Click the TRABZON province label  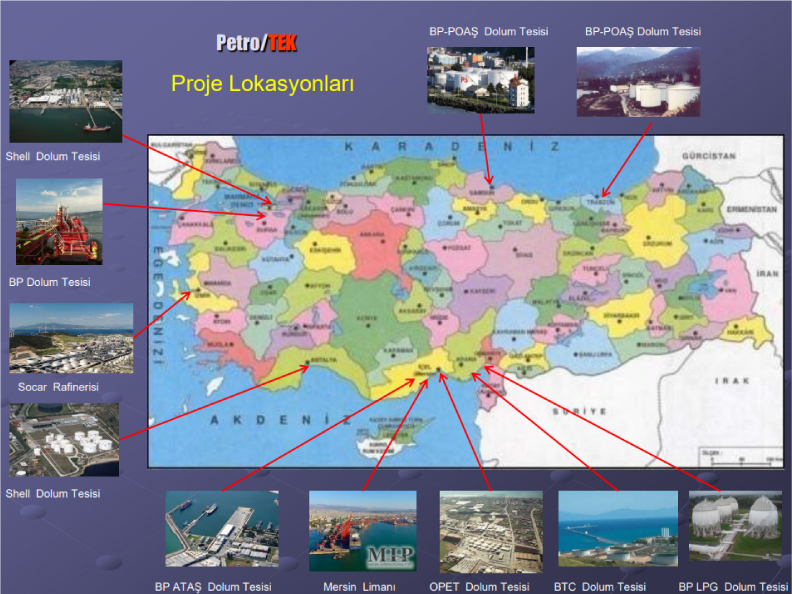pyautogui.click(x=600, y=202)
